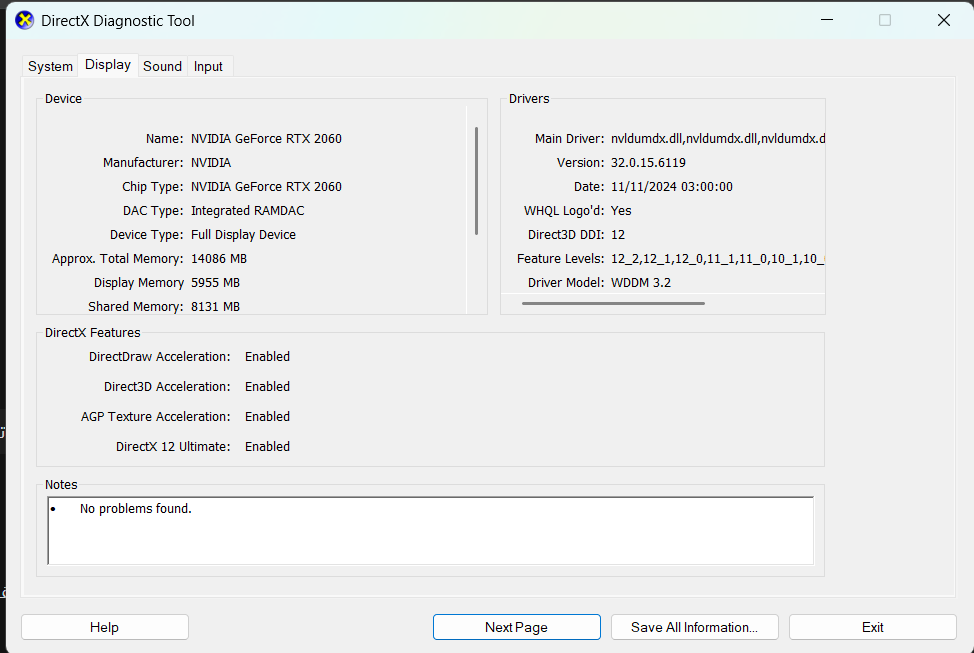The height and width of the screenshot is (653, 974).
Task: Click the maximize window button
Action: point(884,20)
